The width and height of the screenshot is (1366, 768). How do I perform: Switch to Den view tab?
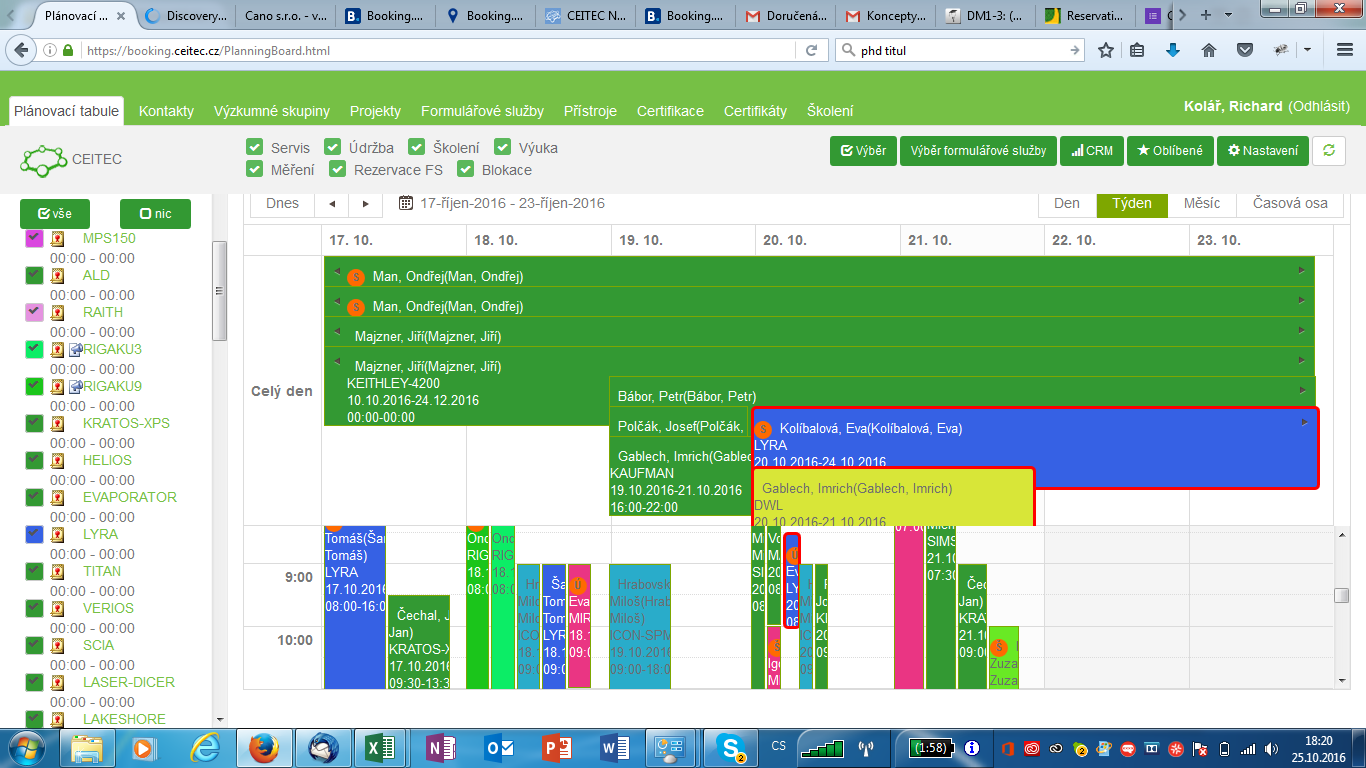(1067, 203)
